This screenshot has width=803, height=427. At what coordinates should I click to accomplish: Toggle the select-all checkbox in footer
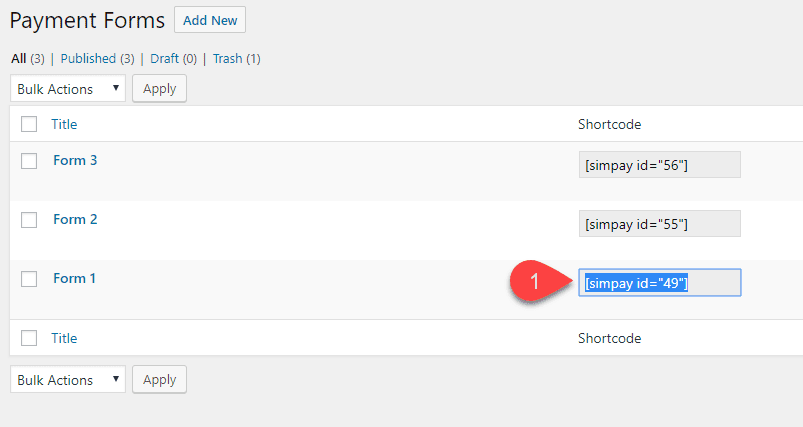tap(29, 338)
